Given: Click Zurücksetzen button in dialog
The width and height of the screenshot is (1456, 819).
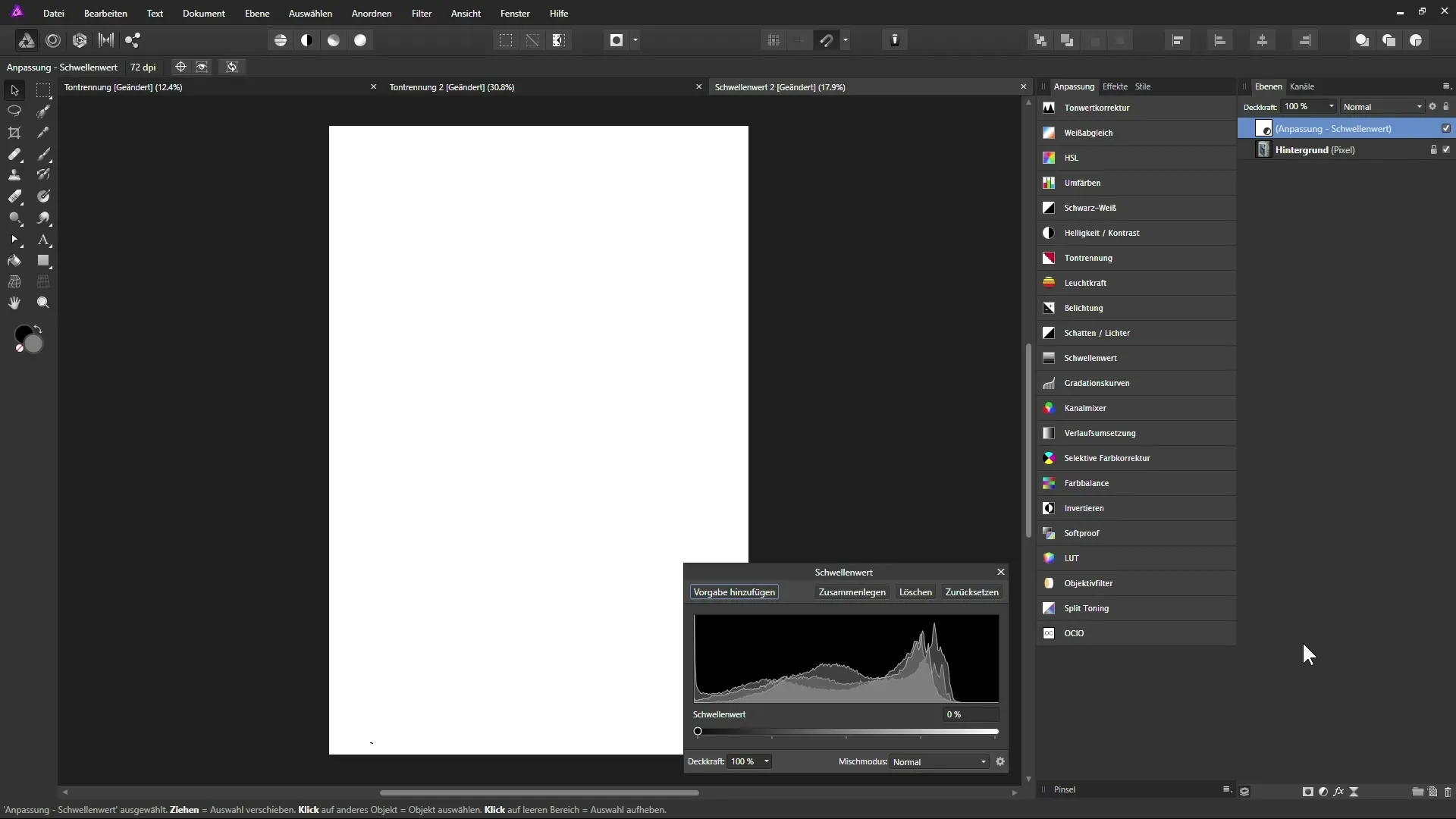Looking at the screenshot, I should coord(971,592).
